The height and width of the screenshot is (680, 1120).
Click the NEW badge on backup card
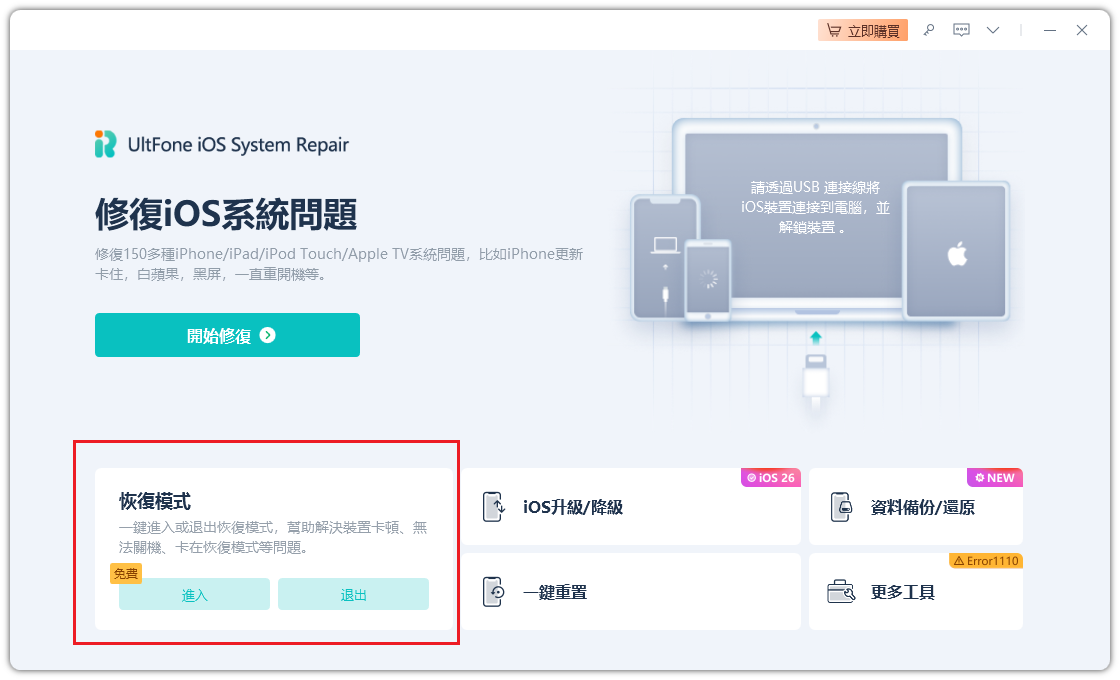point(994,477)
